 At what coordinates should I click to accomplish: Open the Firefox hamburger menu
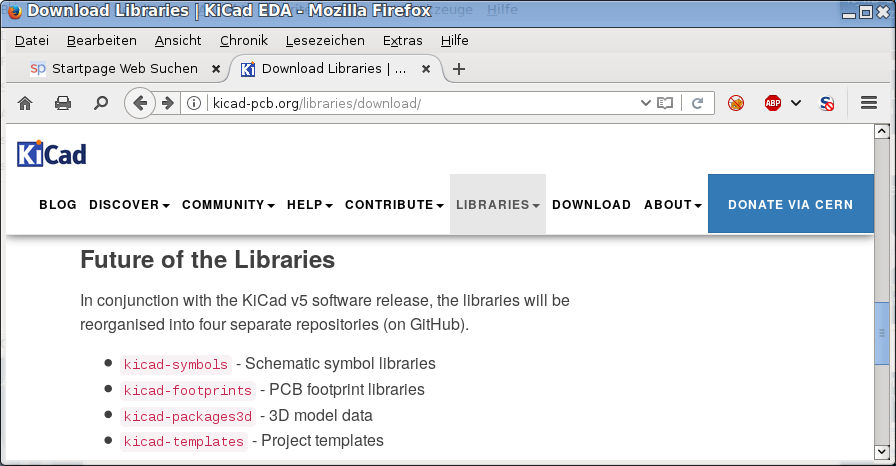[869, 103]
